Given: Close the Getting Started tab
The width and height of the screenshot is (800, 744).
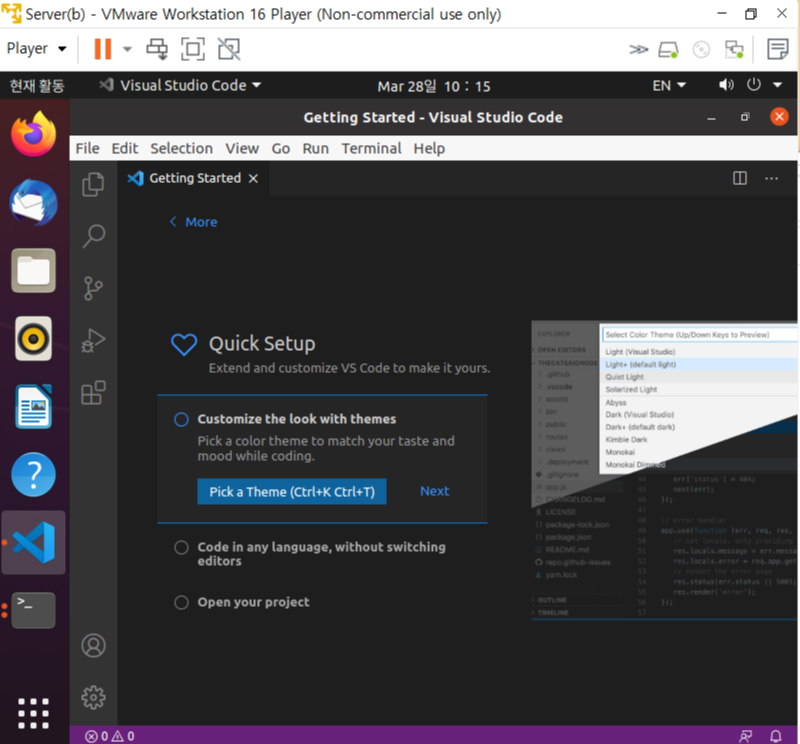Looking at the screenshot, I should point(253,179).
